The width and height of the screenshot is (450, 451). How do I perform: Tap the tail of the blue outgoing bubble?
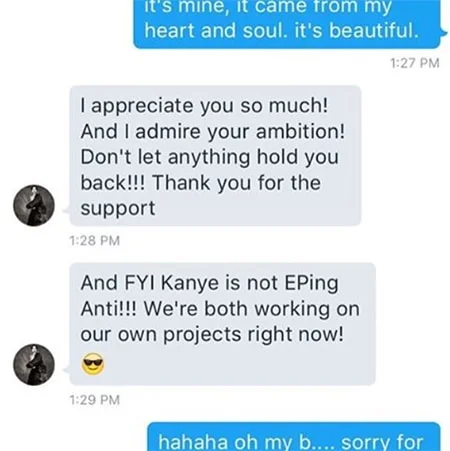pyautogui.click(x=444, y=33)
